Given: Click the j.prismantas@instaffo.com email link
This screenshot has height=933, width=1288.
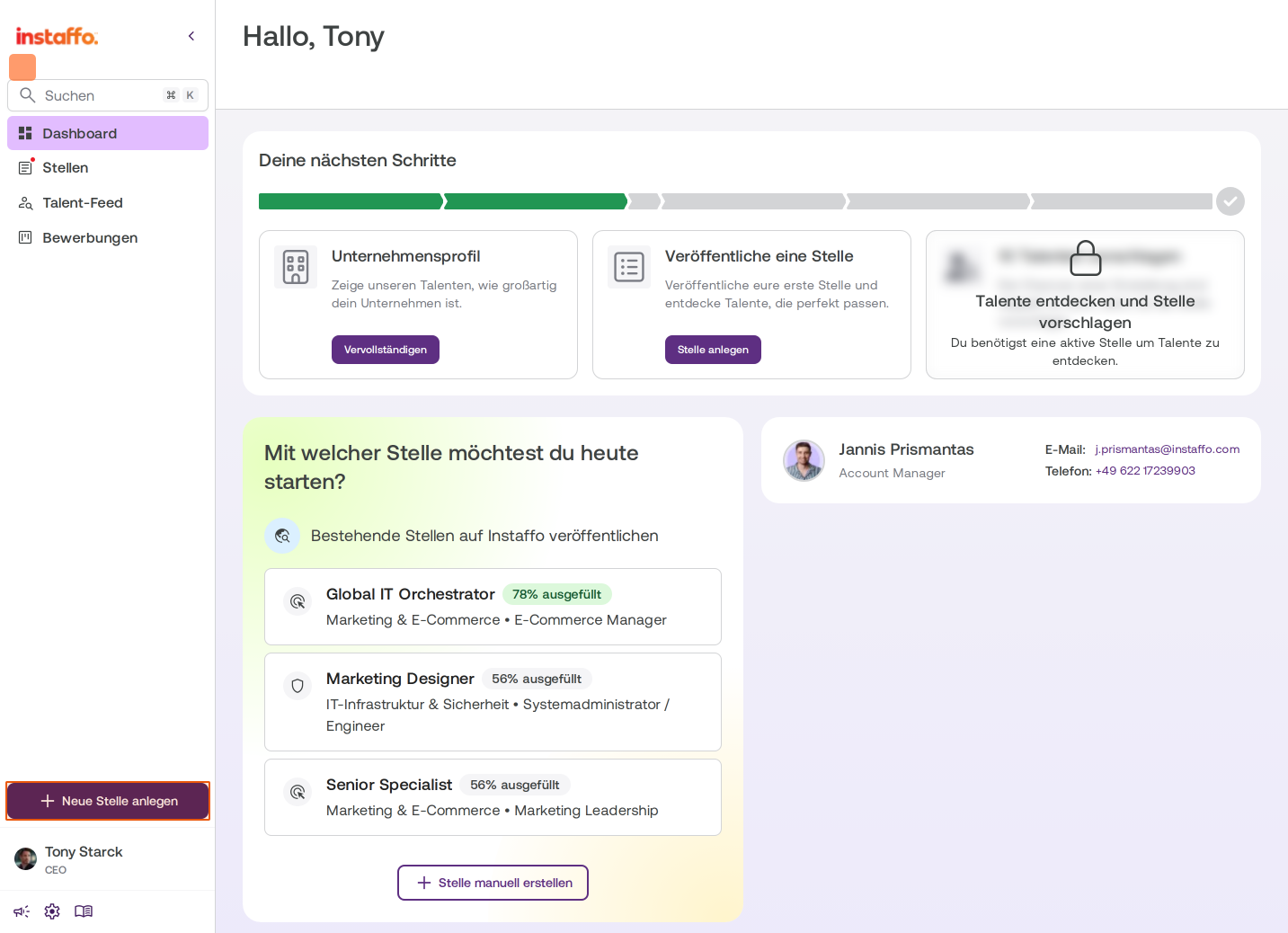Looking at the screenshot, I should (x=1167, y=449).
